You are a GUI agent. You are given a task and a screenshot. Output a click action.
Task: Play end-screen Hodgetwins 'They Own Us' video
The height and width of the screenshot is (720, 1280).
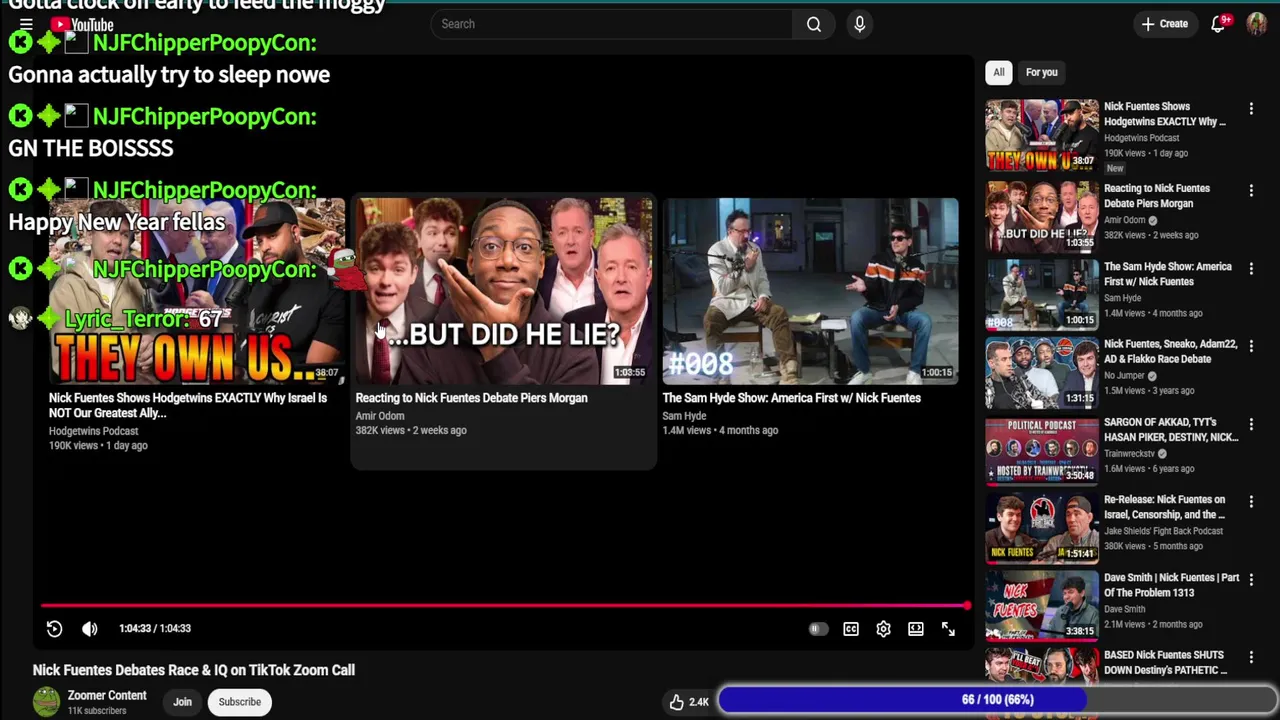point(196,291)
